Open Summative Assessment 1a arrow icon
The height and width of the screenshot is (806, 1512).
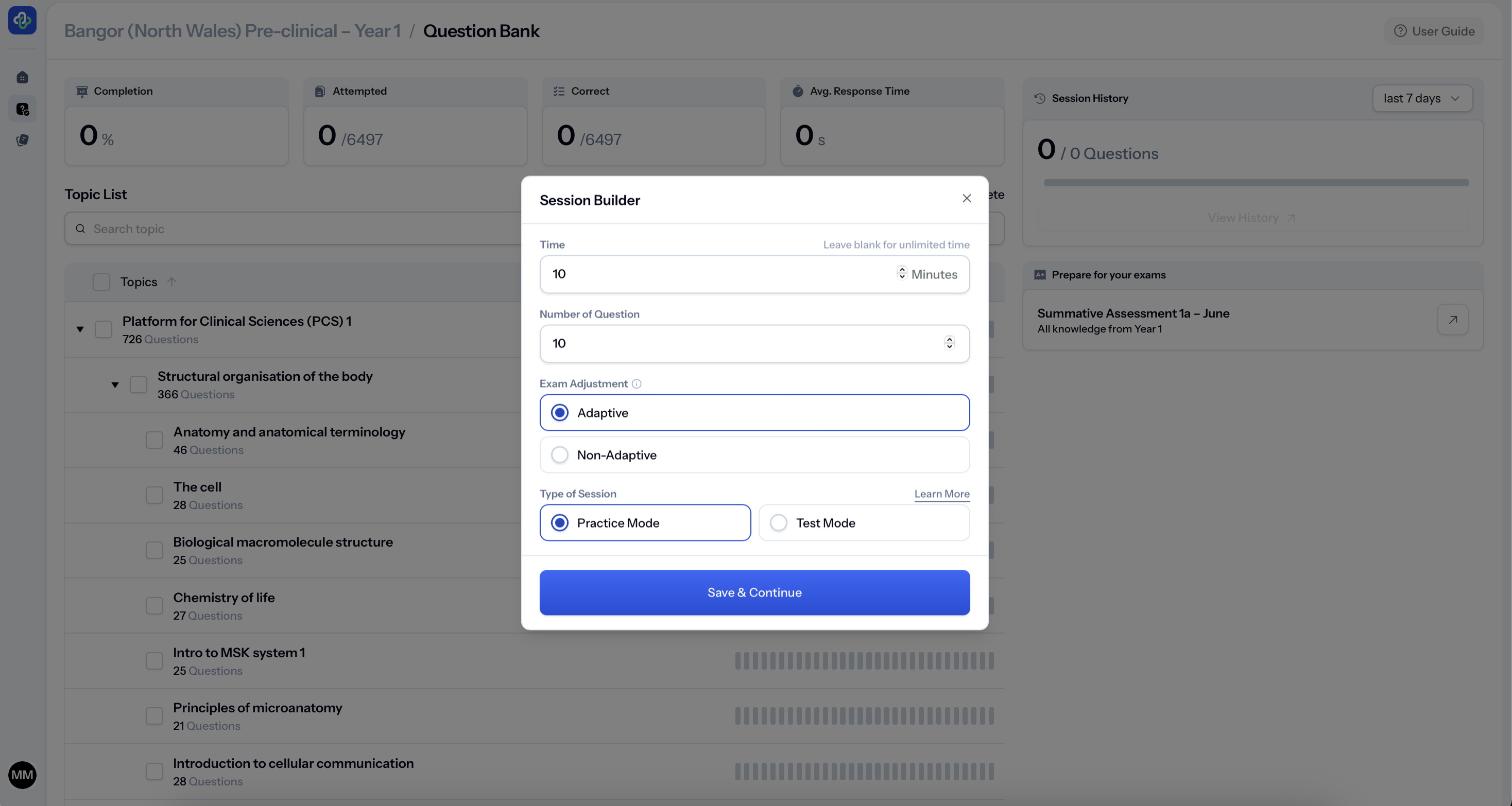[1453, 320]
